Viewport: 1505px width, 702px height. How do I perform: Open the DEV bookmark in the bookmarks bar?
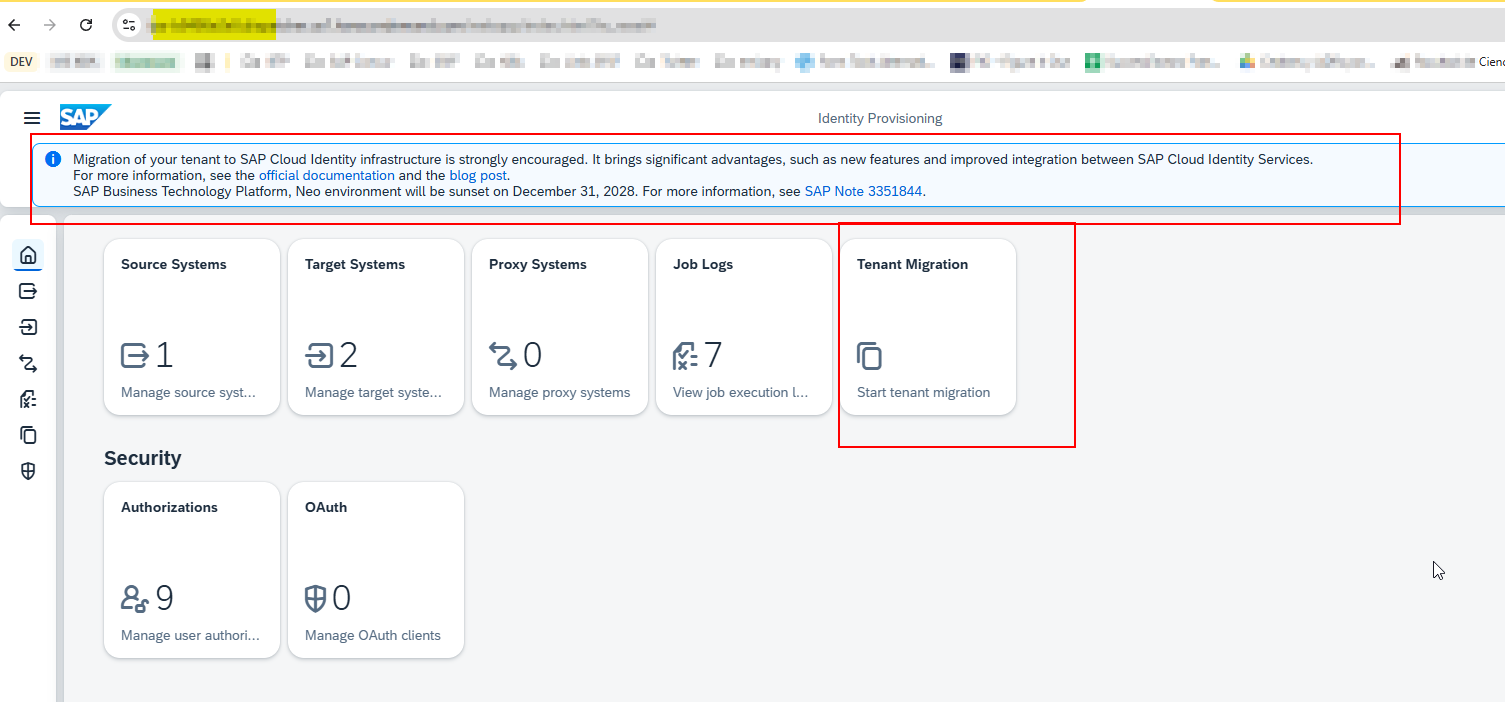[x=21, y=62]
